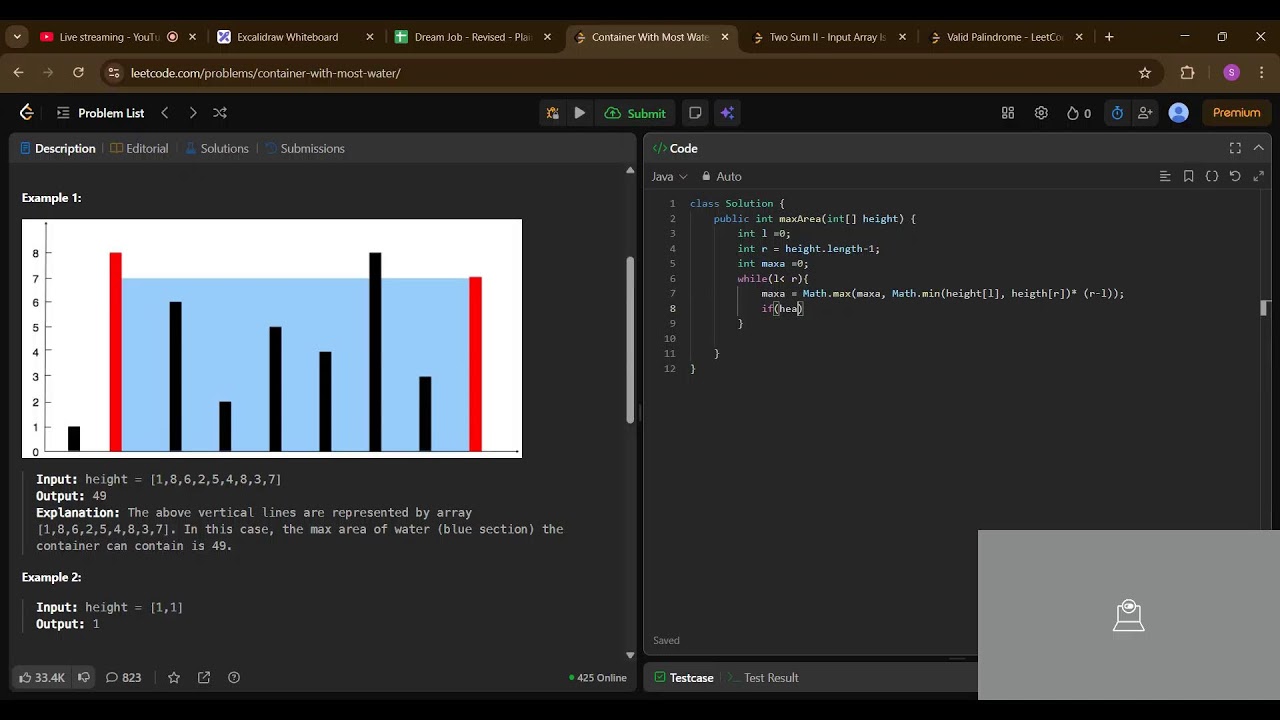Like the problem 33.4K thumbs up
Viewport: 1280px width, 720px height.
point(42,677)
